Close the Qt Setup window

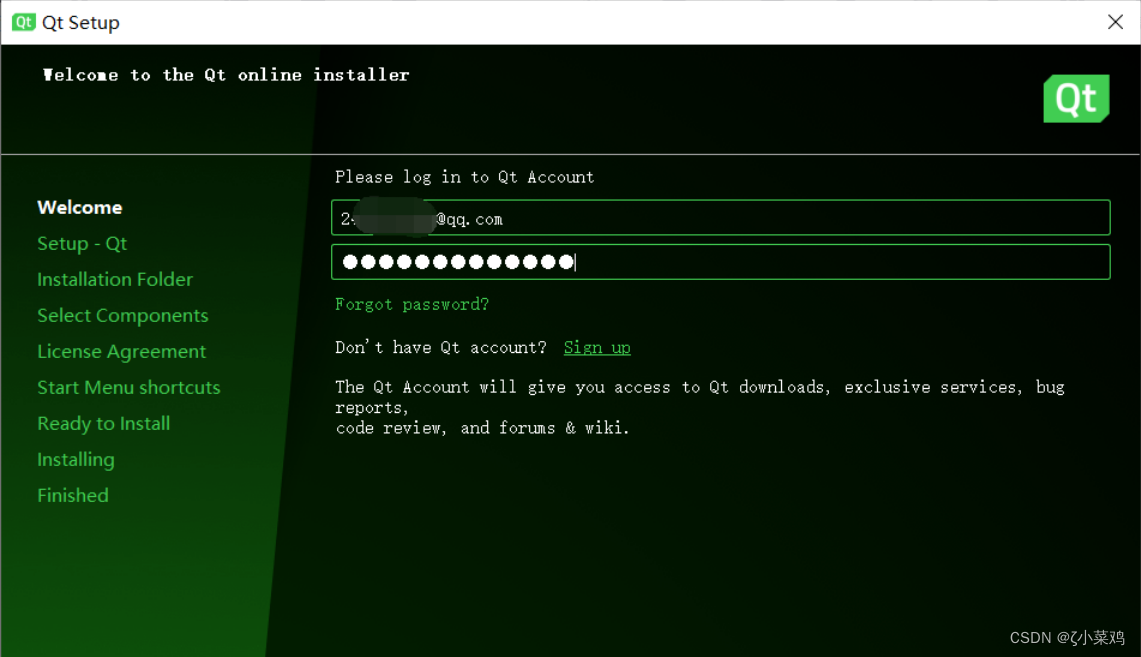click(x=1115, y=22)
